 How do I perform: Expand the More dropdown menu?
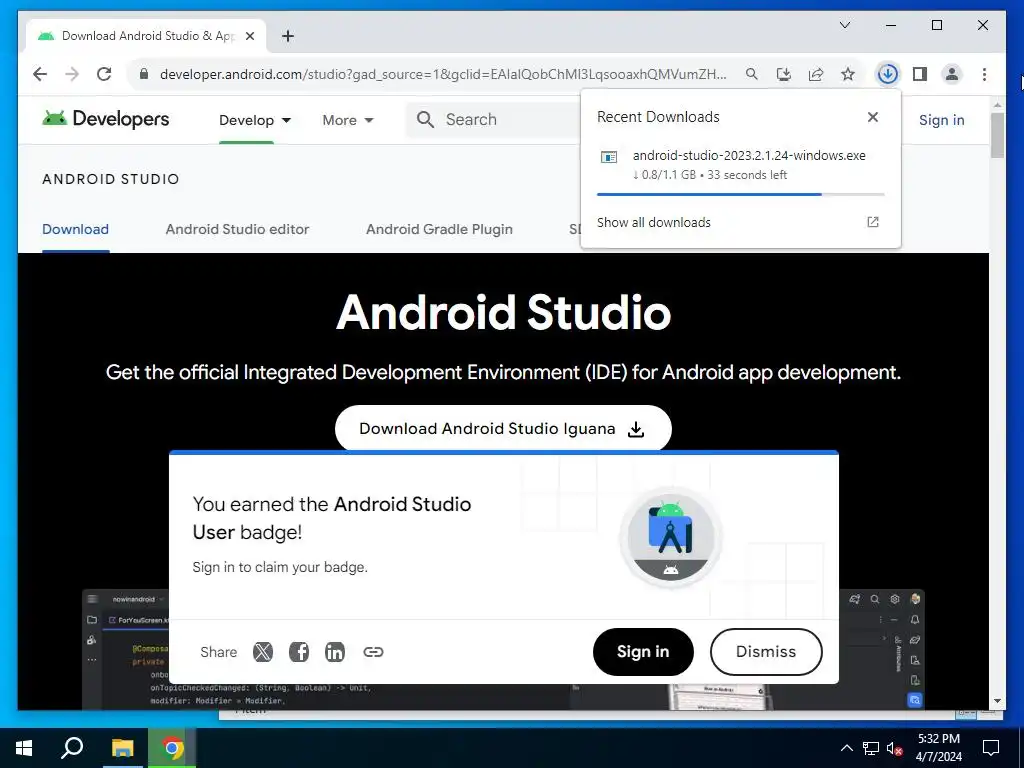(x=347, y=120)
